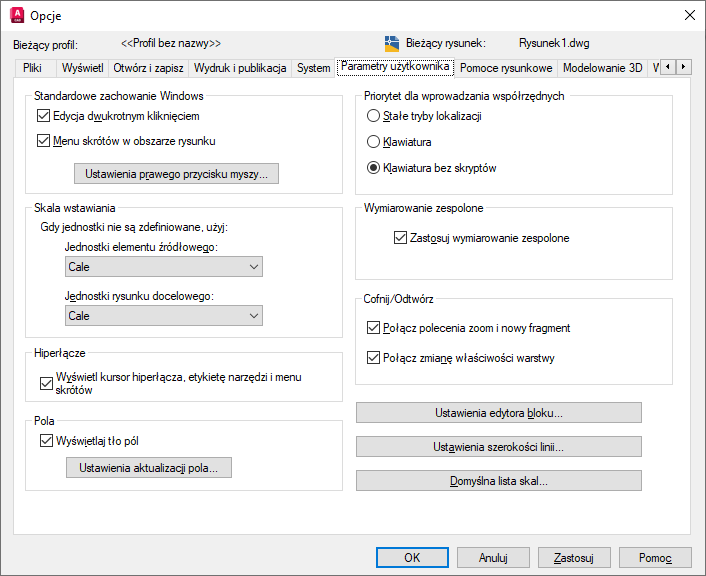Confirm the dialog with OK
This screenshot has height=576, width=706.
pyautogui.click(x=412, y=557)
